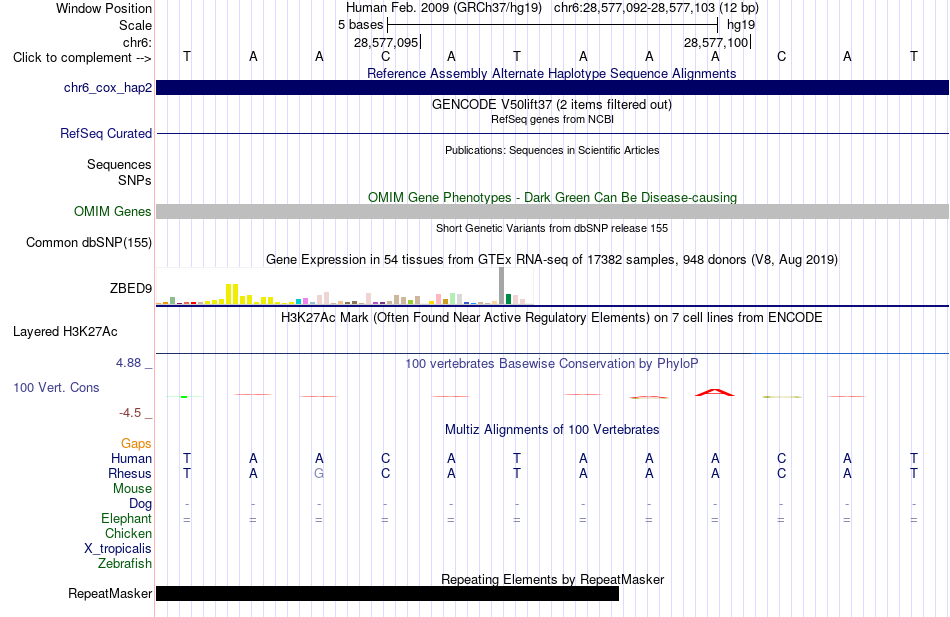Click the tall yellow bars in ZBED9 expression chart
The height and width of the screenshot is (617, 950).
coord(232,294)
